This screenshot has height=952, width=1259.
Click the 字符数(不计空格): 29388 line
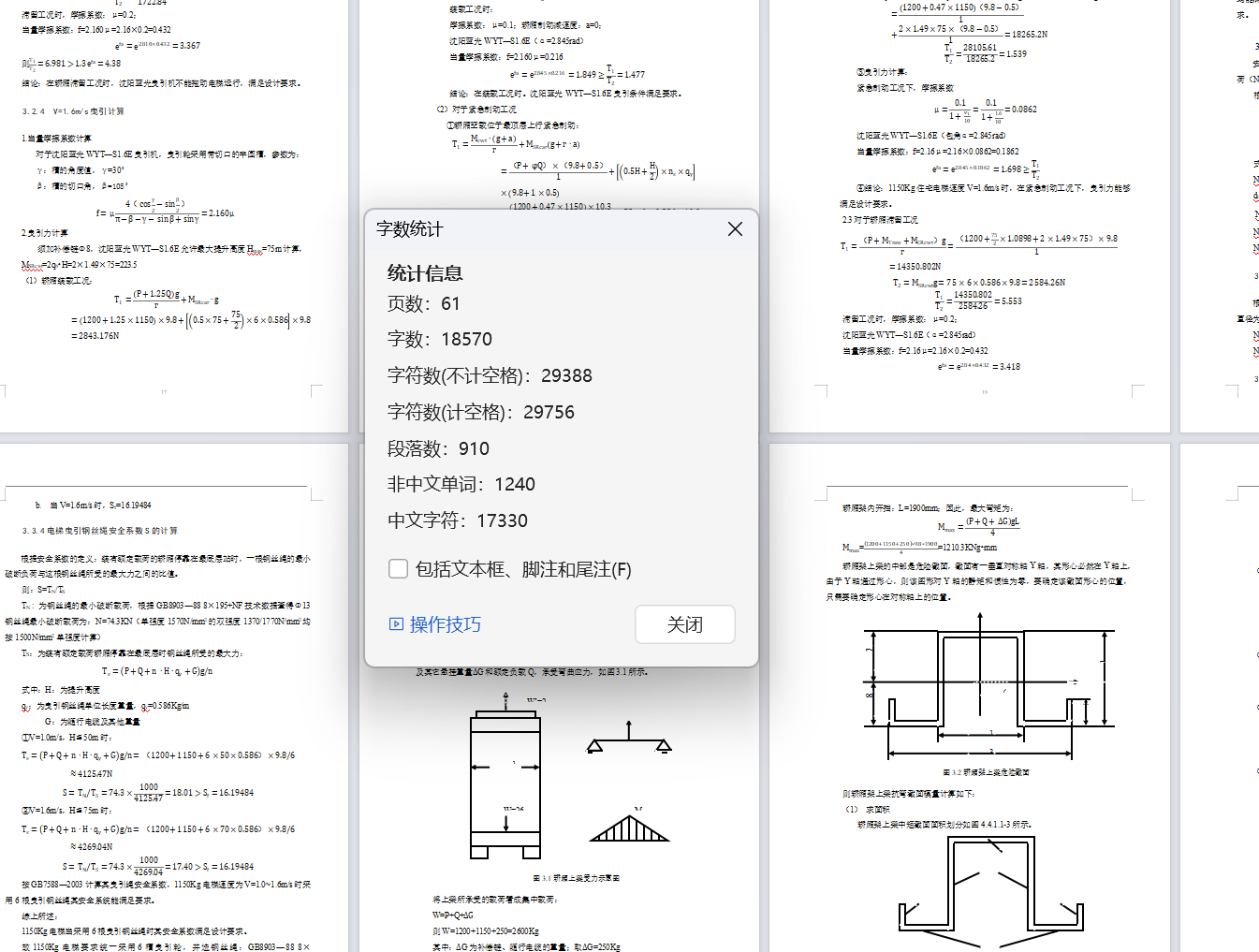490,375
